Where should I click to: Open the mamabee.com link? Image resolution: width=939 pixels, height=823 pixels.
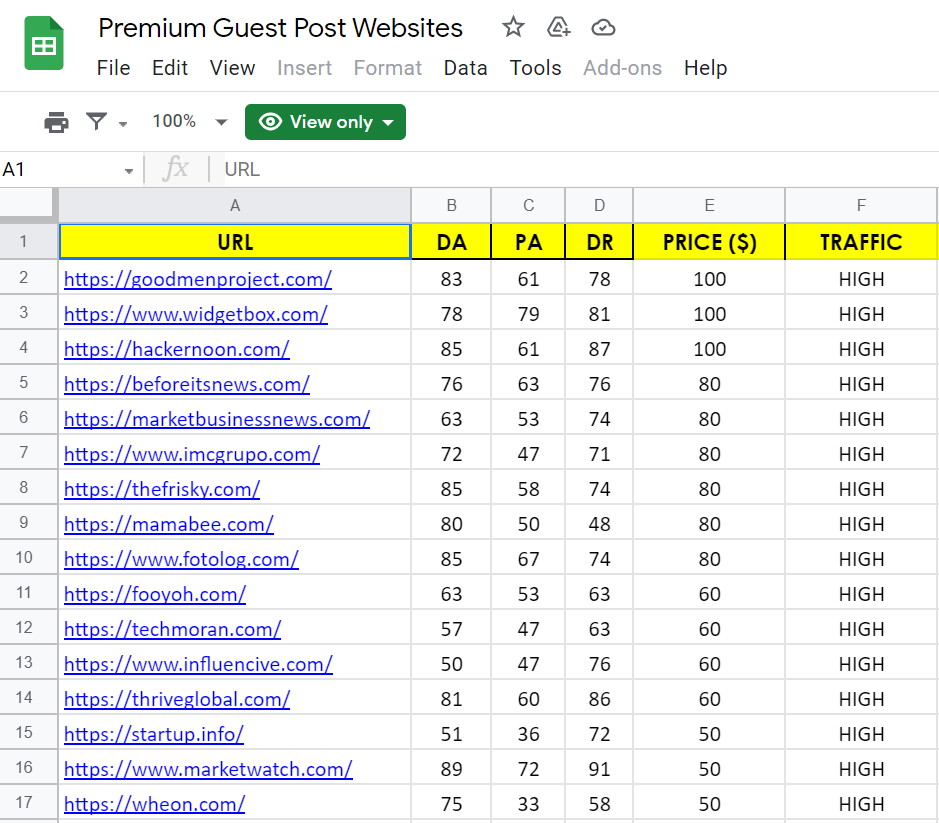coord(168,524)
